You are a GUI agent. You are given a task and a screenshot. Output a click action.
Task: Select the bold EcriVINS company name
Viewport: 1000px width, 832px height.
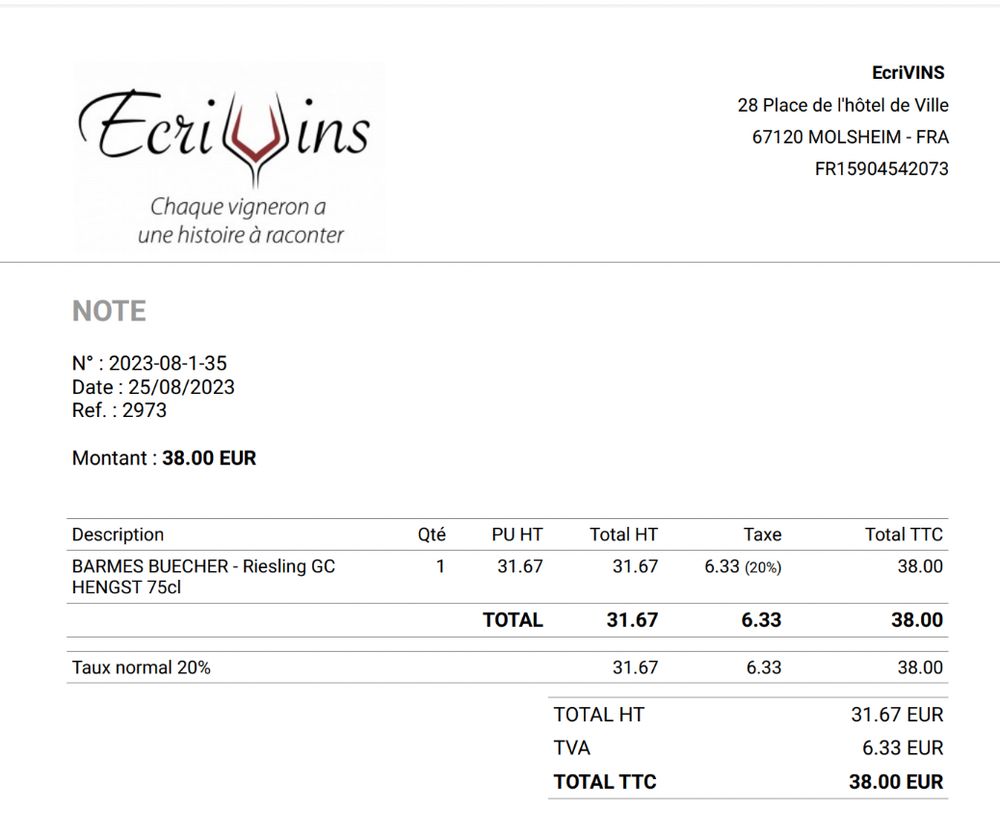tap(908, 73)
